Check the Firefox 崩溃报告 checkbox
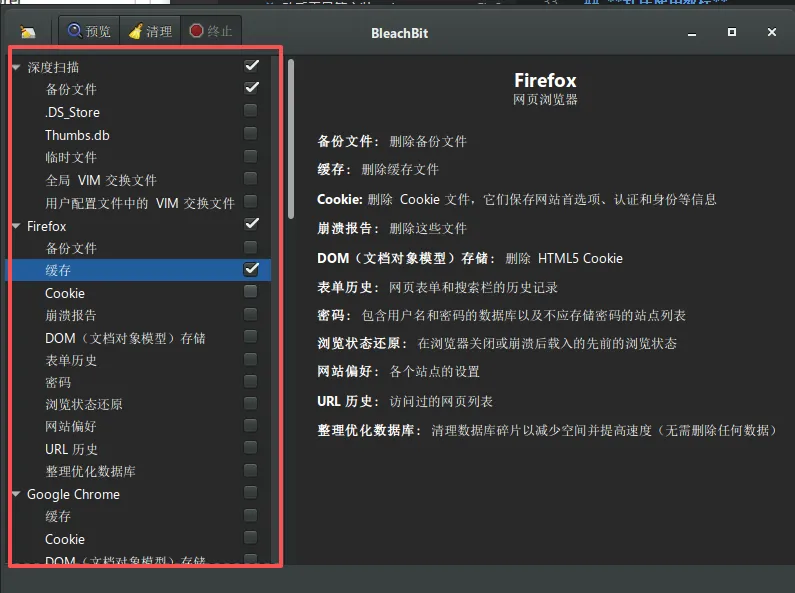The image size is (795, 593). click(x=250, y=314)
